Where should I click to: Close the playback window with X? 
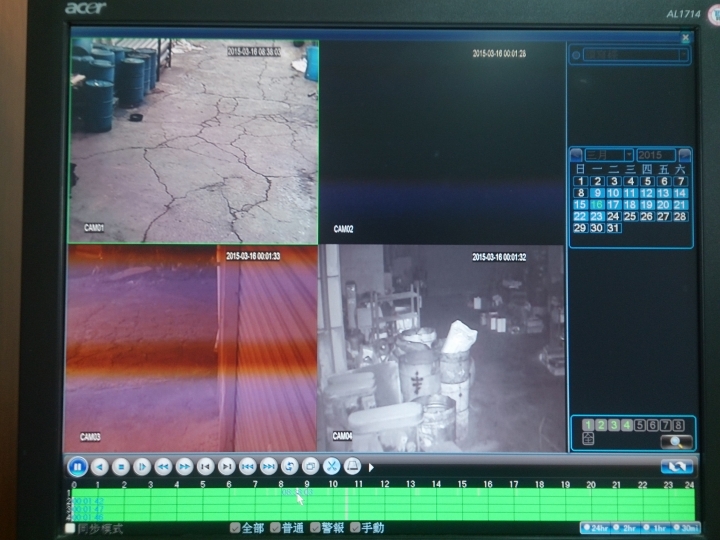click(686, 38)
